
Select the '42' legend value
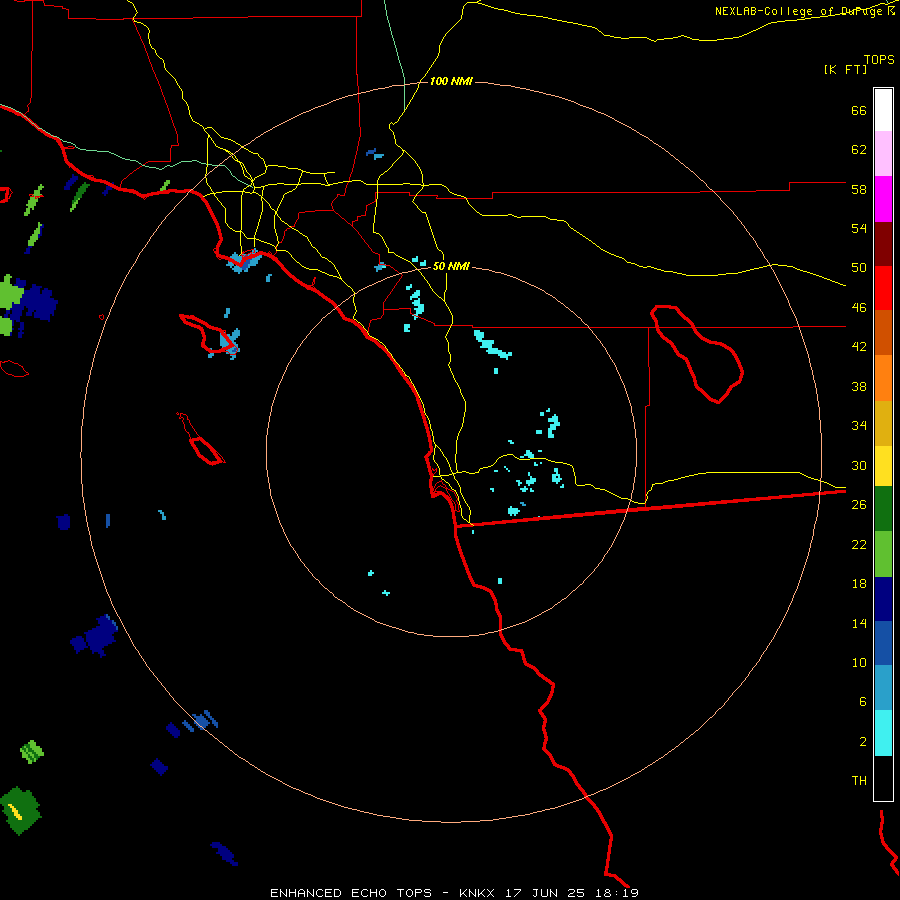click(859, 347)
